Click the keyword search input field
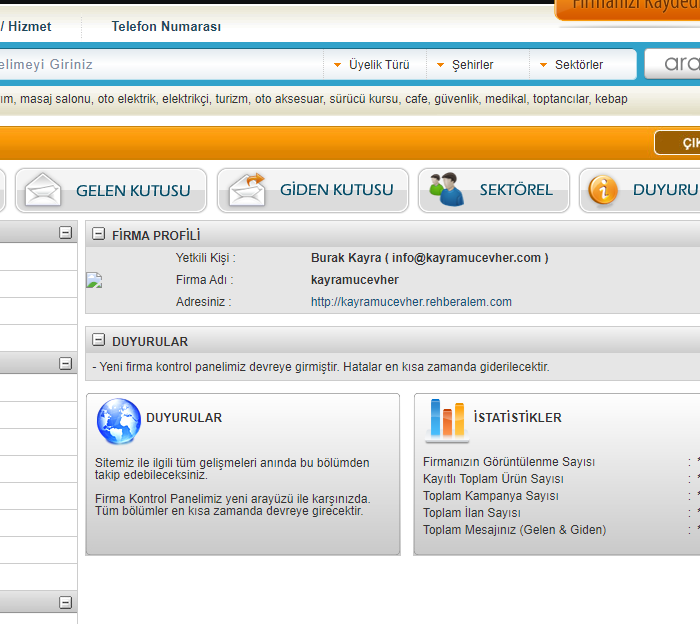700x624 pixels. [x=150, y=65]
